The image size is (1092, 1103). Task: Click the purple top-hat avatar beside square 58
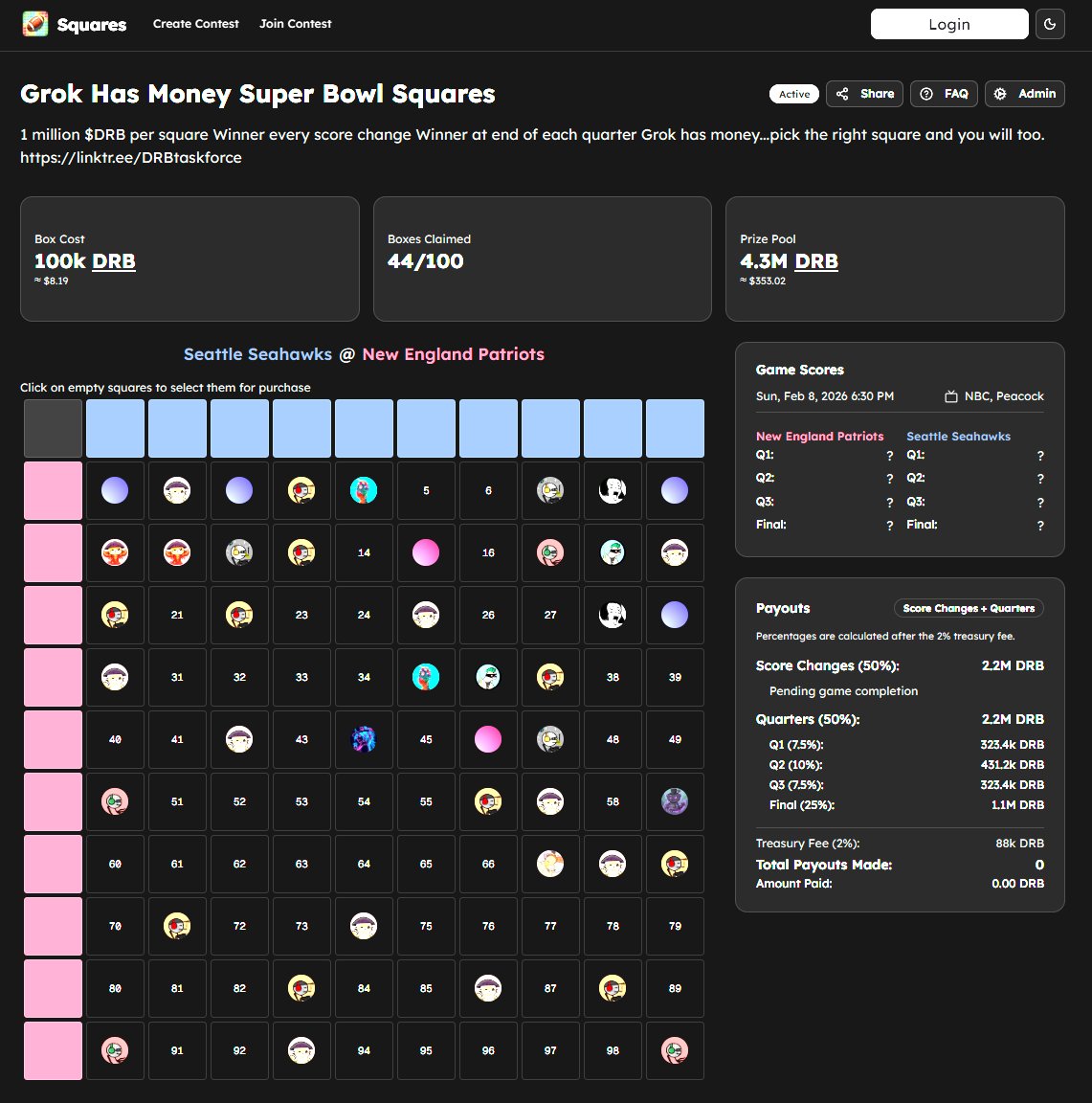tap(675, 801)
